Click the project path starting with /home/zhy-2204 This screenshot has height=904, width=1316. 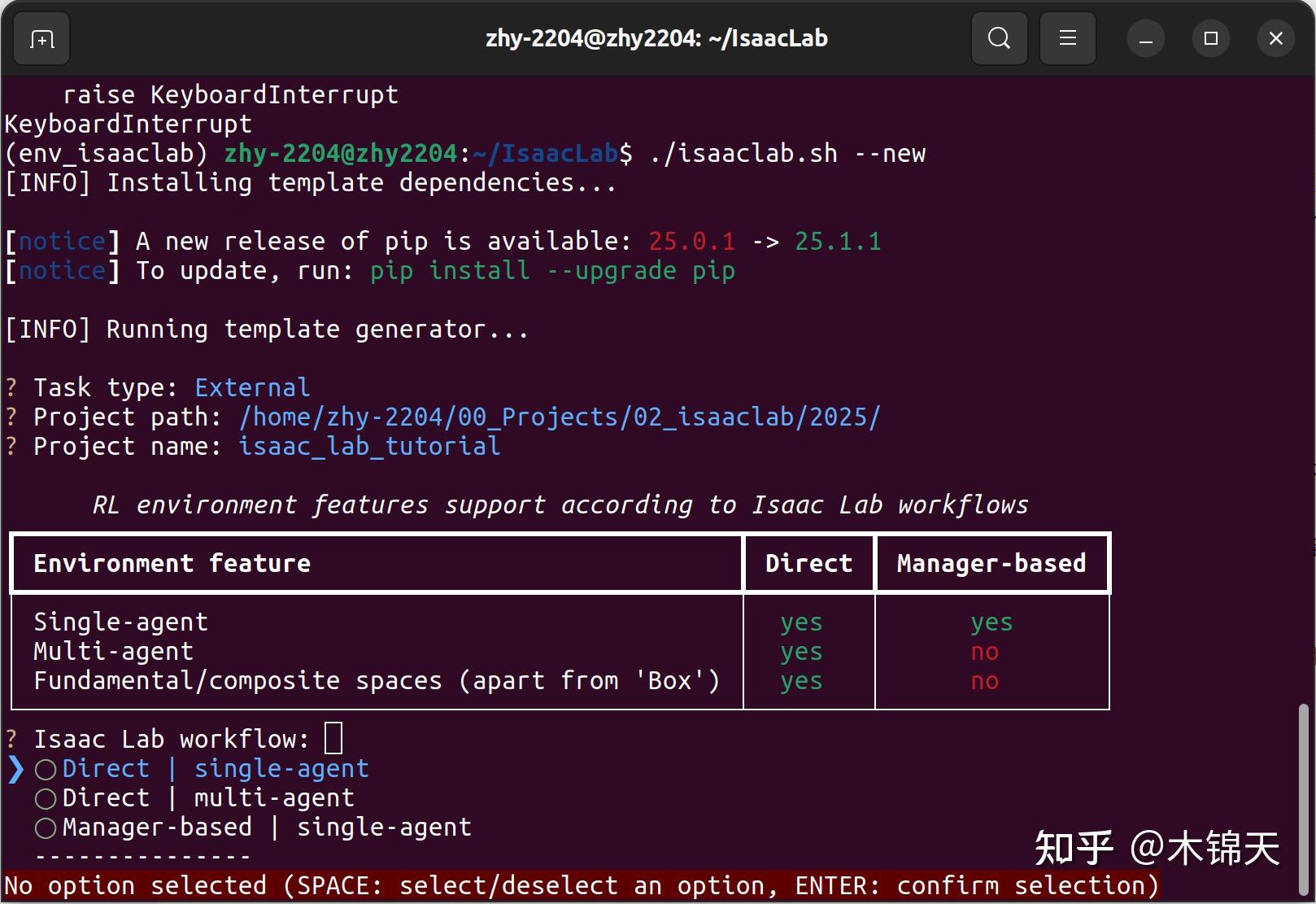(x=559, y=416)
